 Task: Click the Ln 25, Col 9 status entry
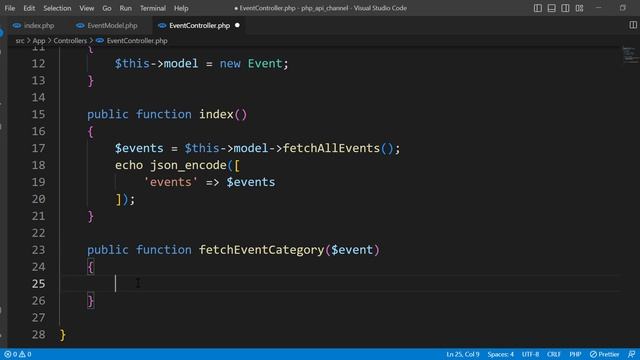[x=462, y=354]
